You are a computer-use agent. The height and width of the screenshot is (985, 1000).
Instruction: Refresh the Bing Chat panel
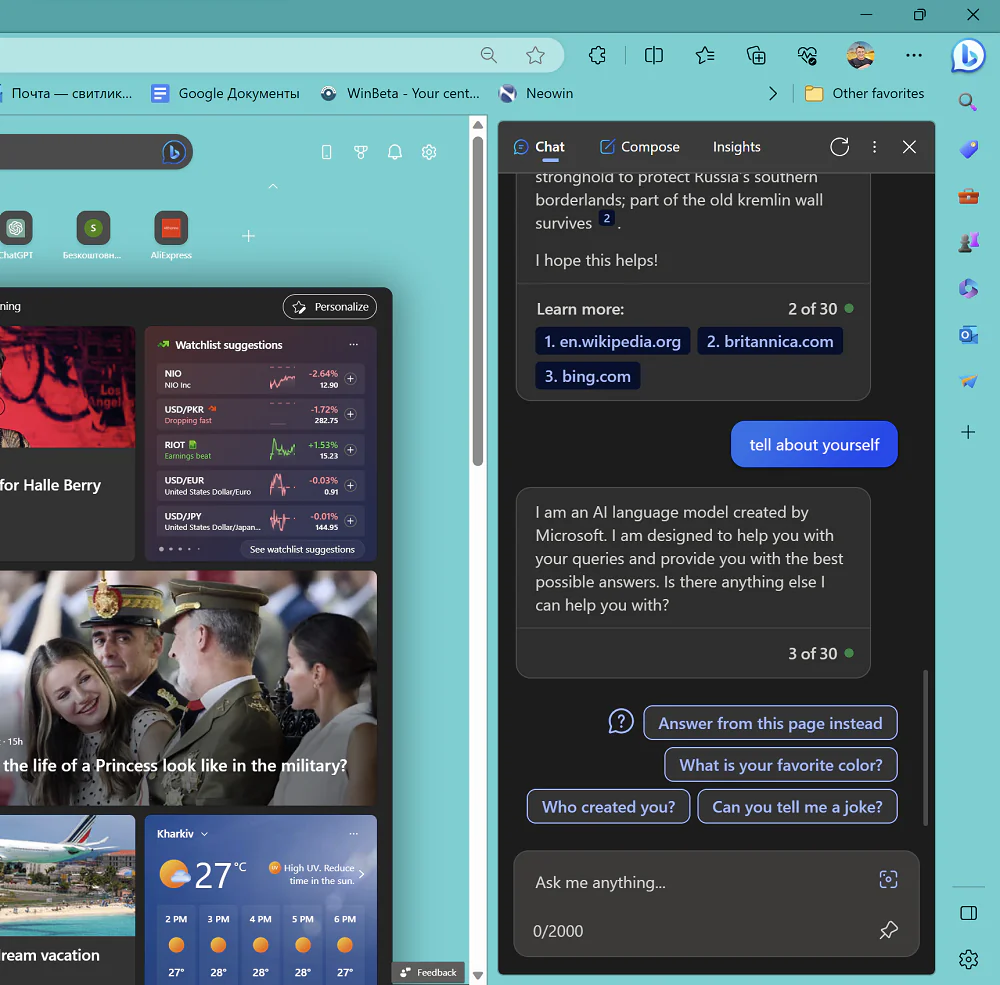point(839,147)
